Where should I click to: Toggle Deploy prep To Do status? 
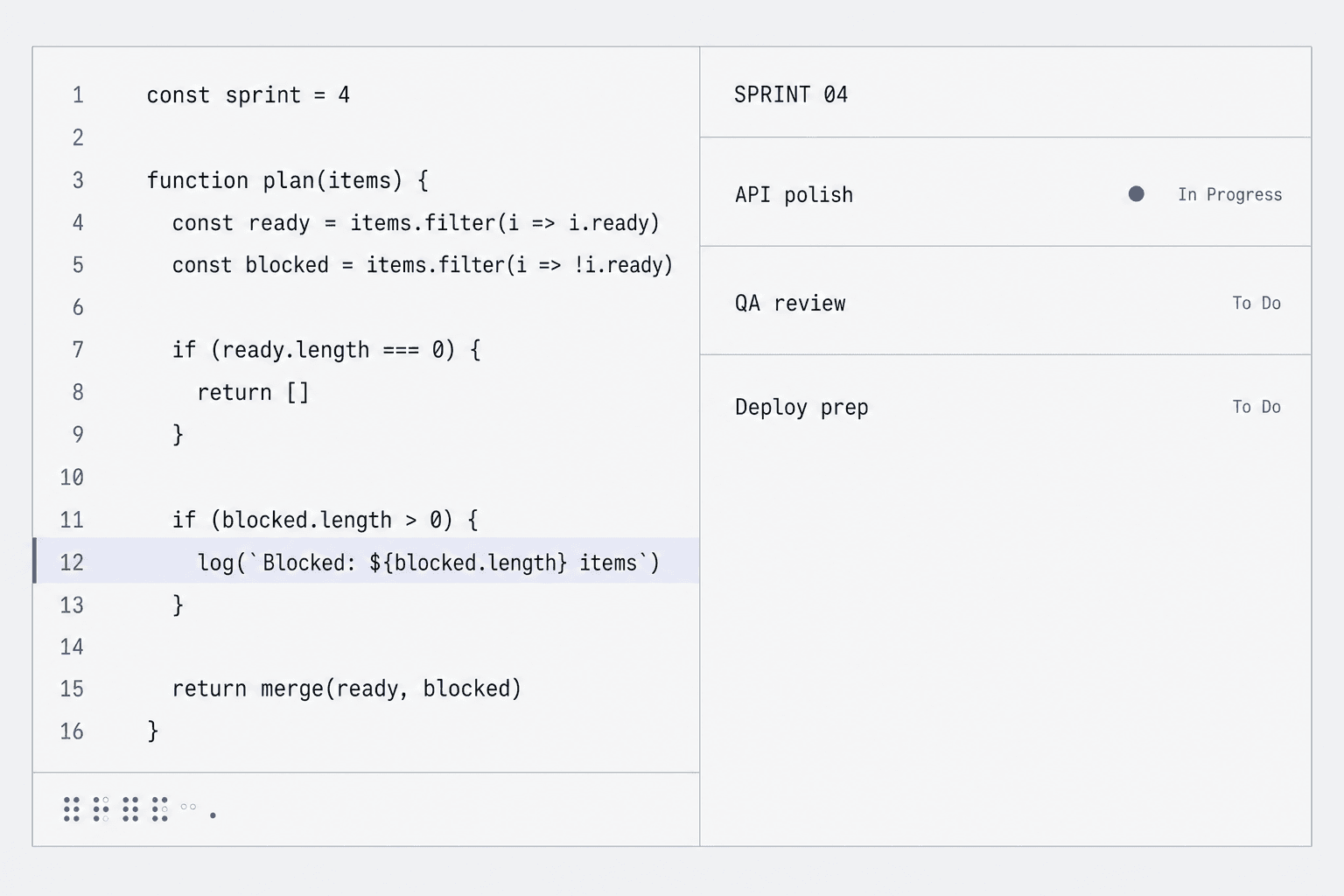tap(1256, 406)
